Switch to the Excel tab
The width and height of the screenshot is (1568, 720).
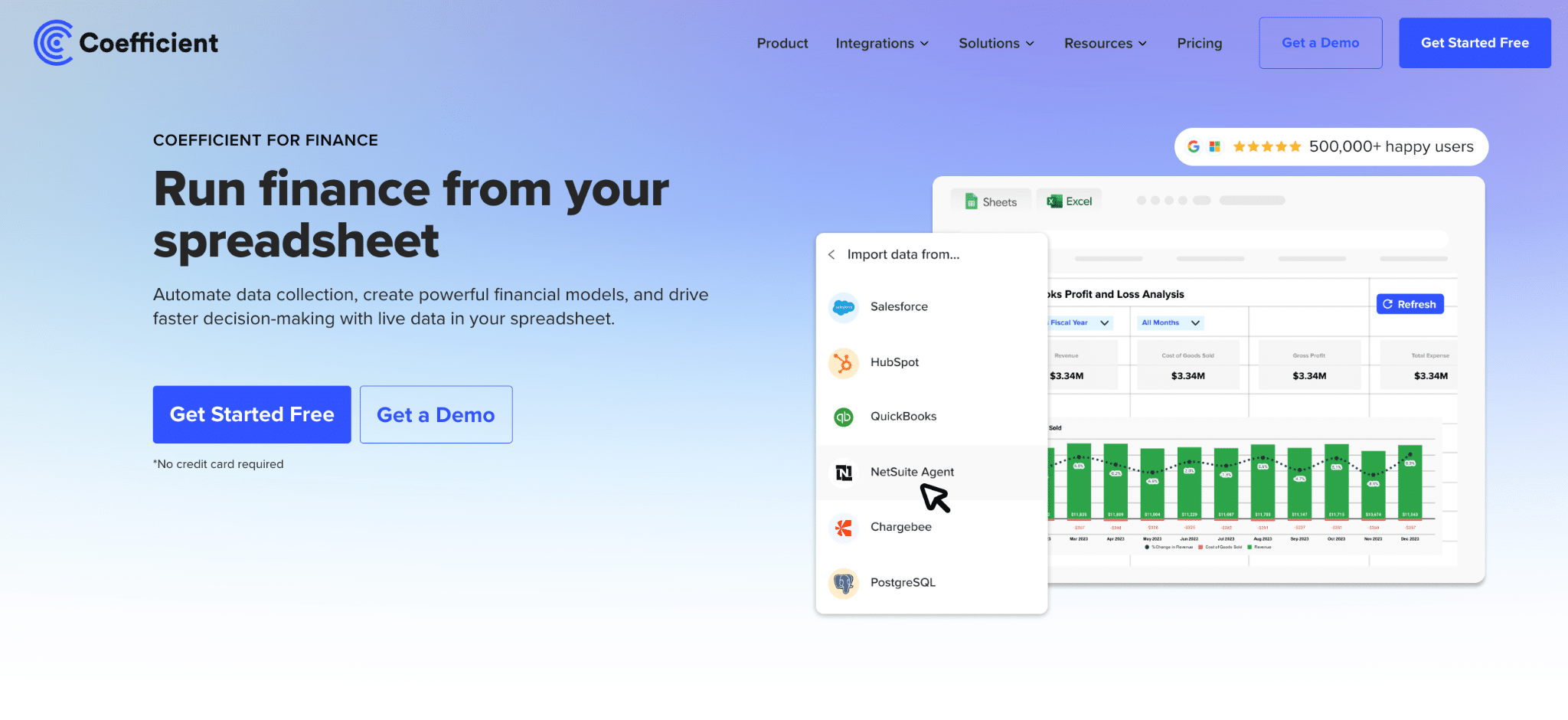tap(1070, 201)
